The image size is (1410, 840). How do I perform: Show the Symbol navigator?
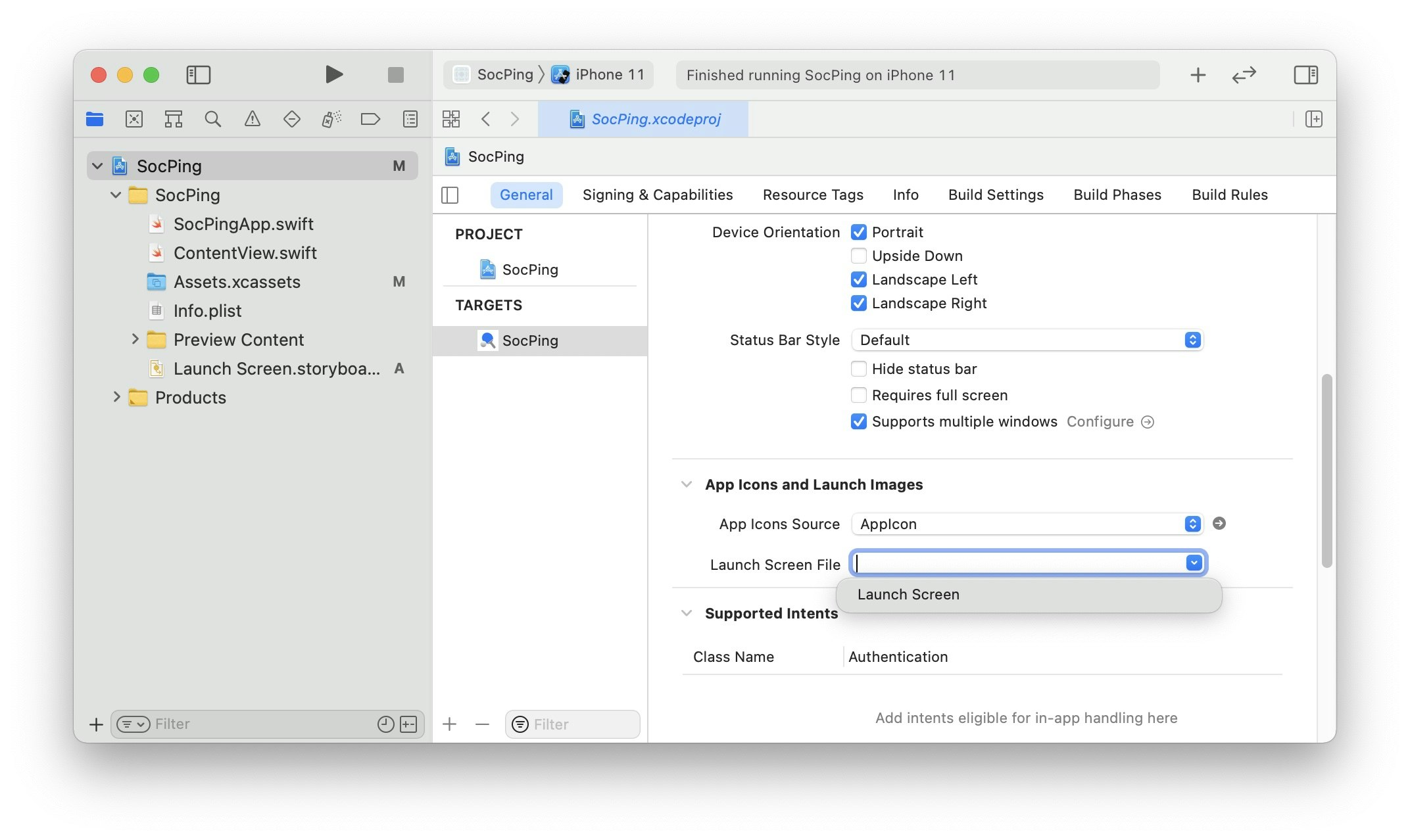click(x=174, y=119)
